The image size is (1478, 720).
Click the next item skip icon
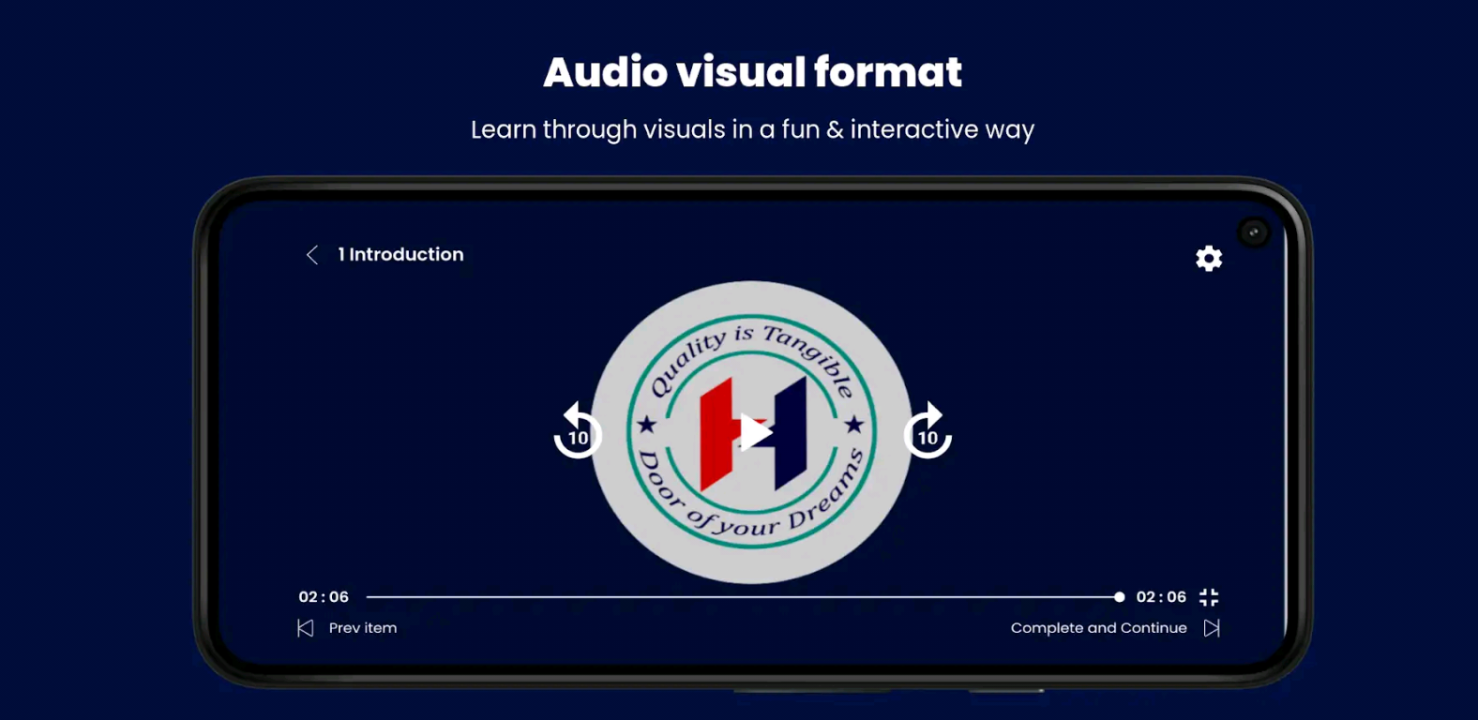click(x=1212, y=628)
